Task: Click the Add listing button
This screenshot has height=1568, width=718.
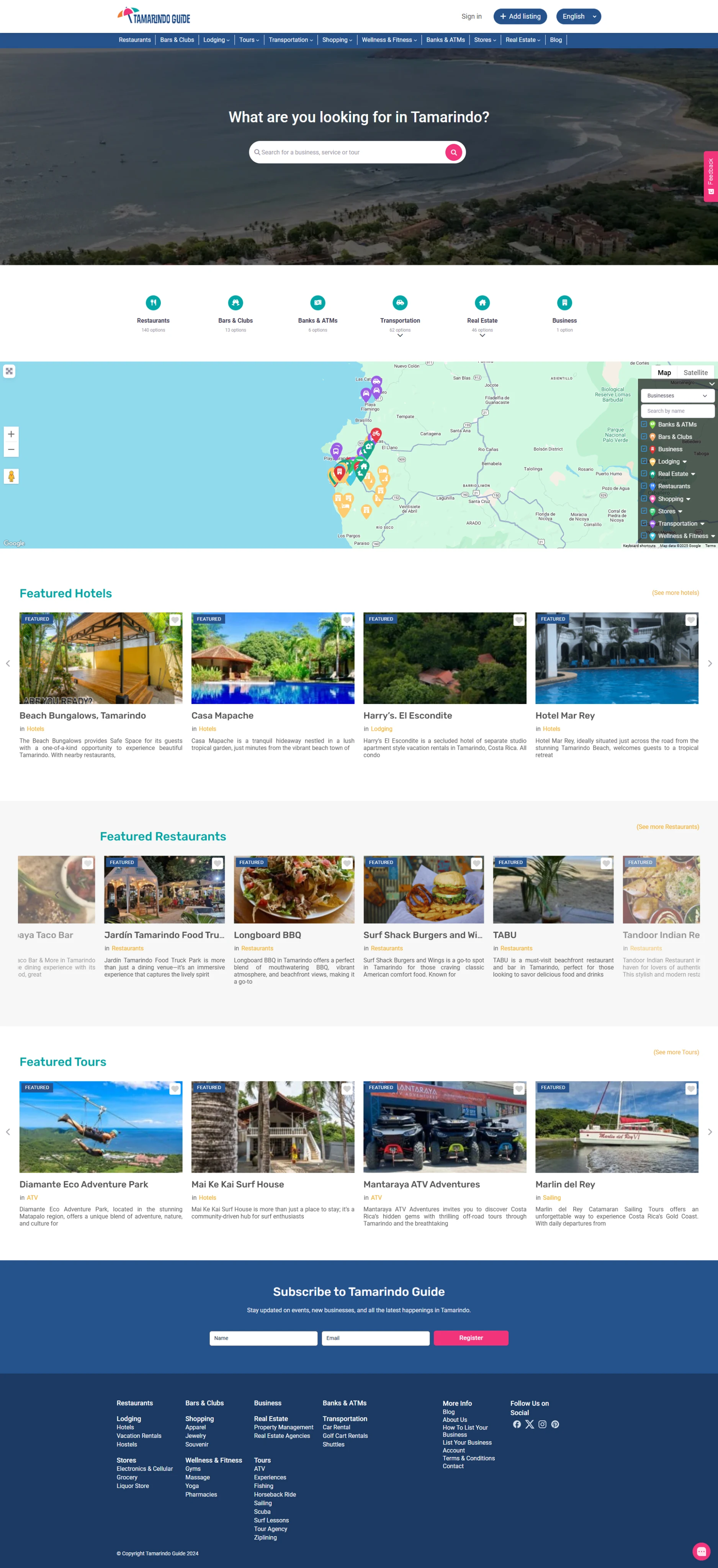Action: (x=520, y=16)
